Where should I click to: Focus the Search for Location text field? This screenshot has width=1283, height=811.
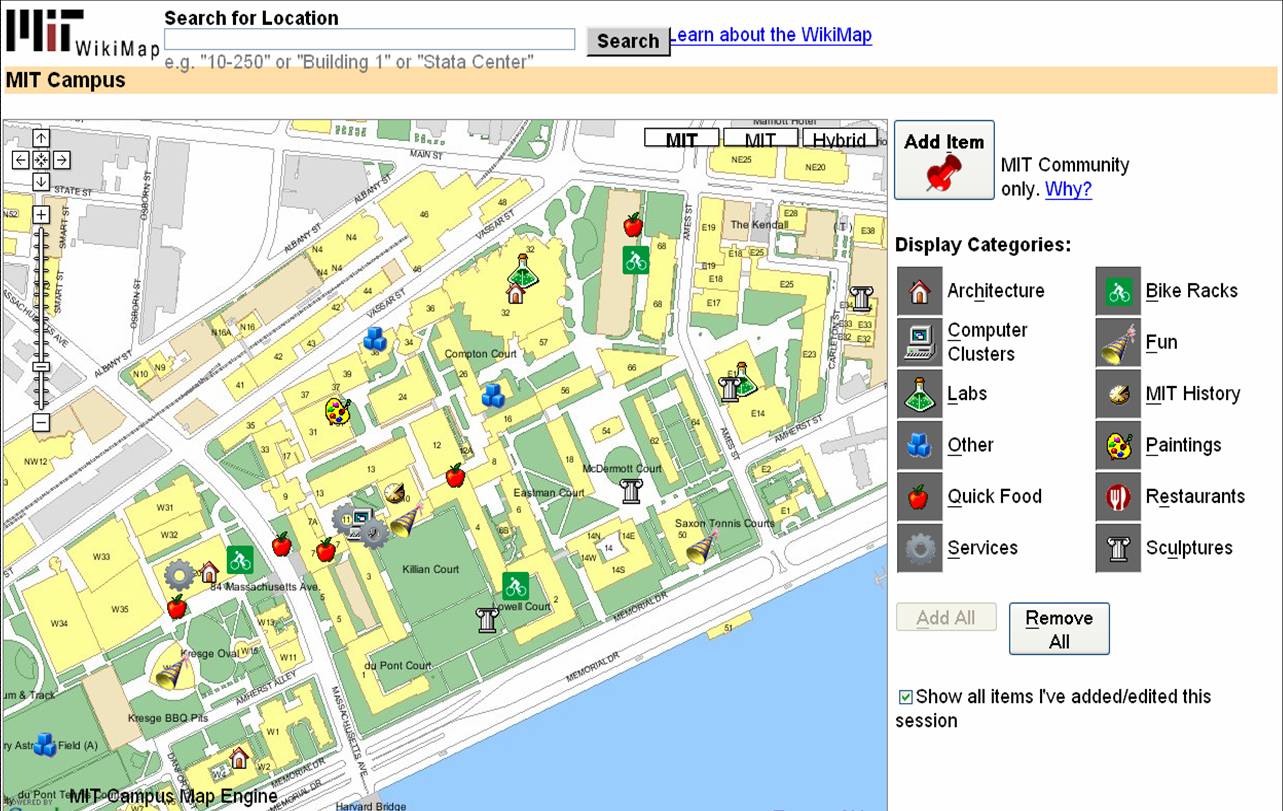(x=369, y=40)
